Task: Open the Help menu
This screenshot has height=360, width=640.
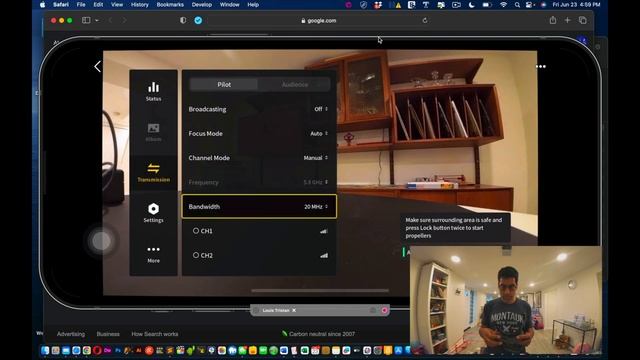Action: point(253,4)
